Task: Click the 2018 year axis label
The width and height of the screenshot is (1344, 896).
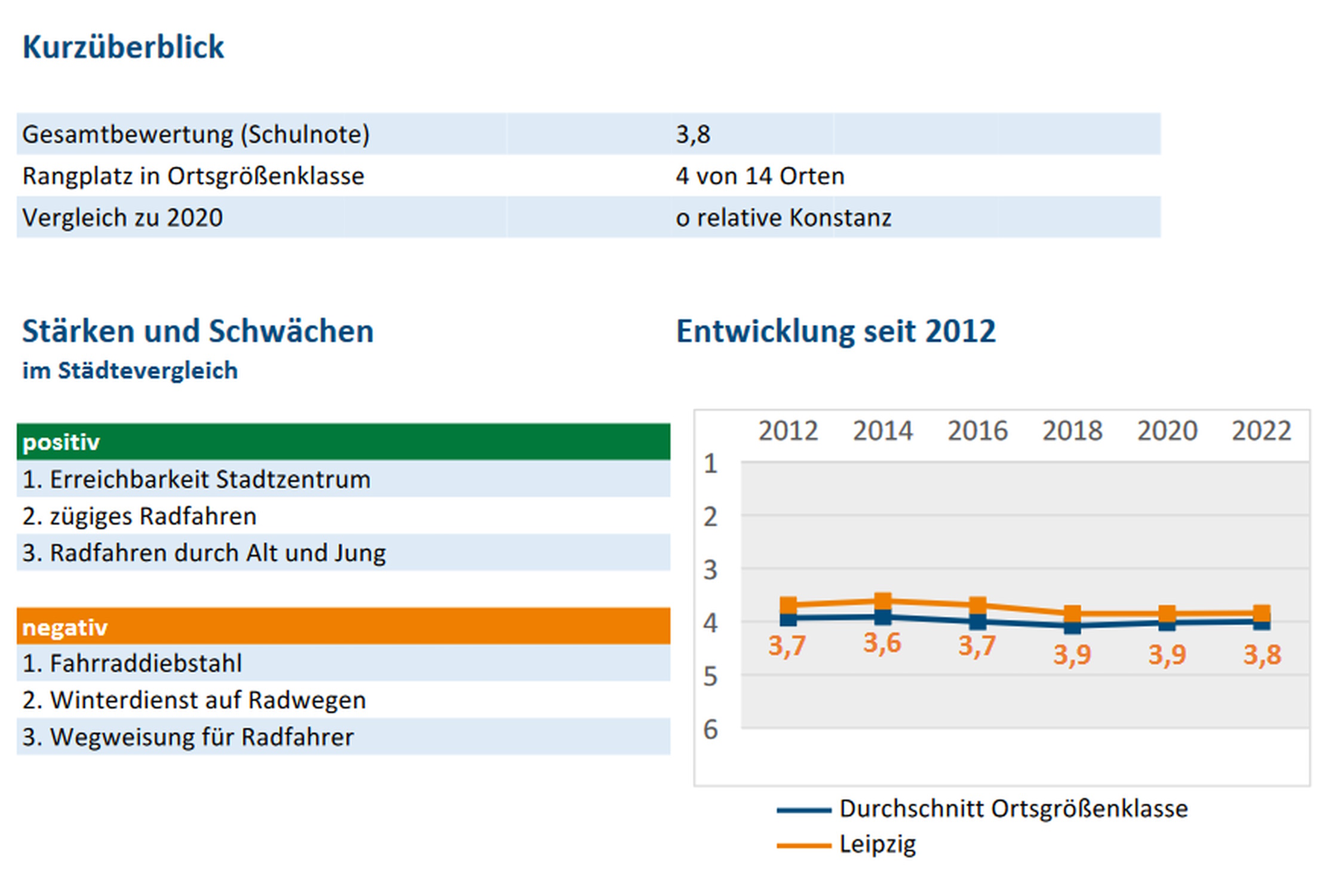Action: pyautogui.click(x=1072, y=431)
